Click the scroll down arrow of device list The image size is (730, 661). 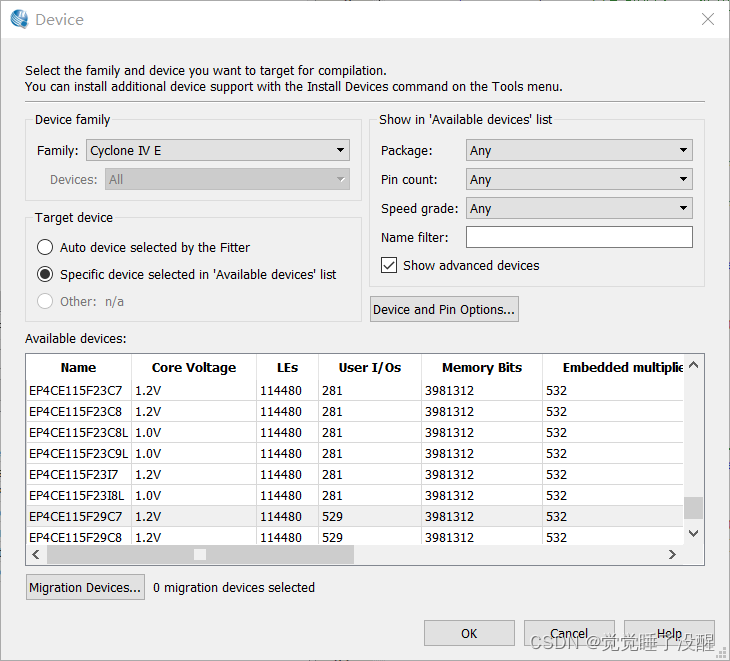point(693,533)
